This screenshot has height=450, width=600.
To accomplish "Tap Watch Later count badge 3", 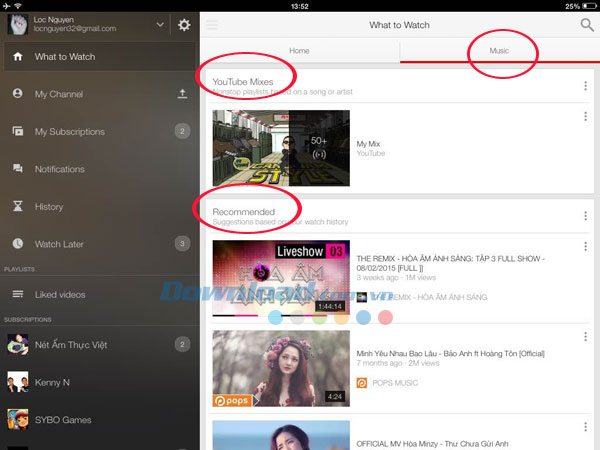I will click(x=183, y=244).
